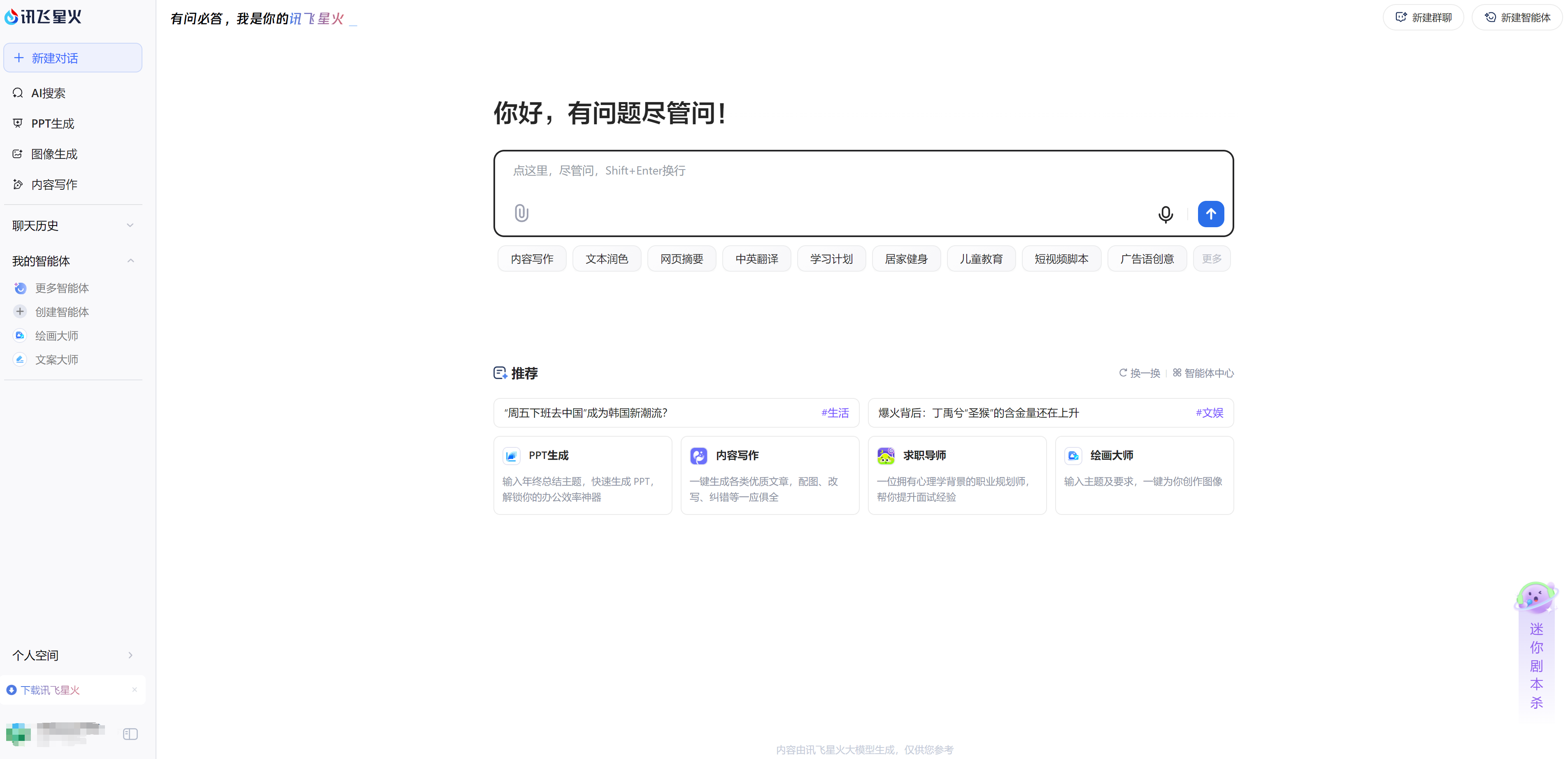This screenshot has width=1568, height=759.
Task: Open PPT生成 in the sidebar
Action: pyautogui.click(x=52, y=123)
